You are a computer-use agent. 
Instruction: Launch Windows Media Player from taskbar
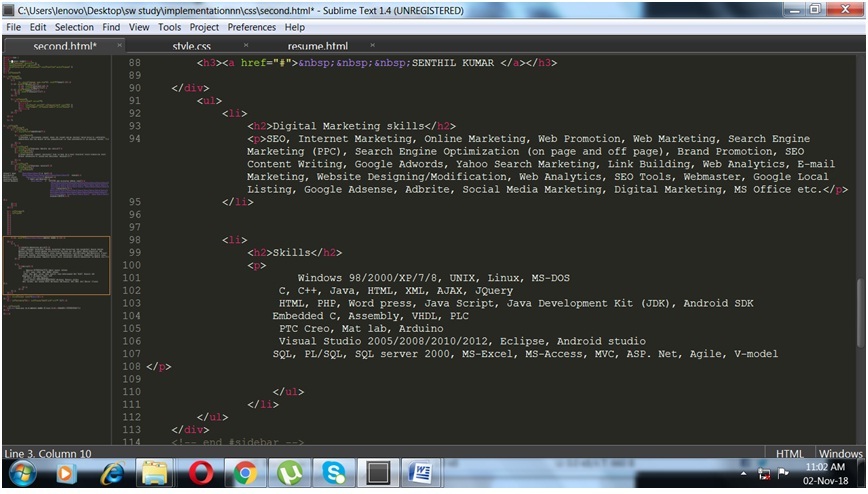pos(66,474)
